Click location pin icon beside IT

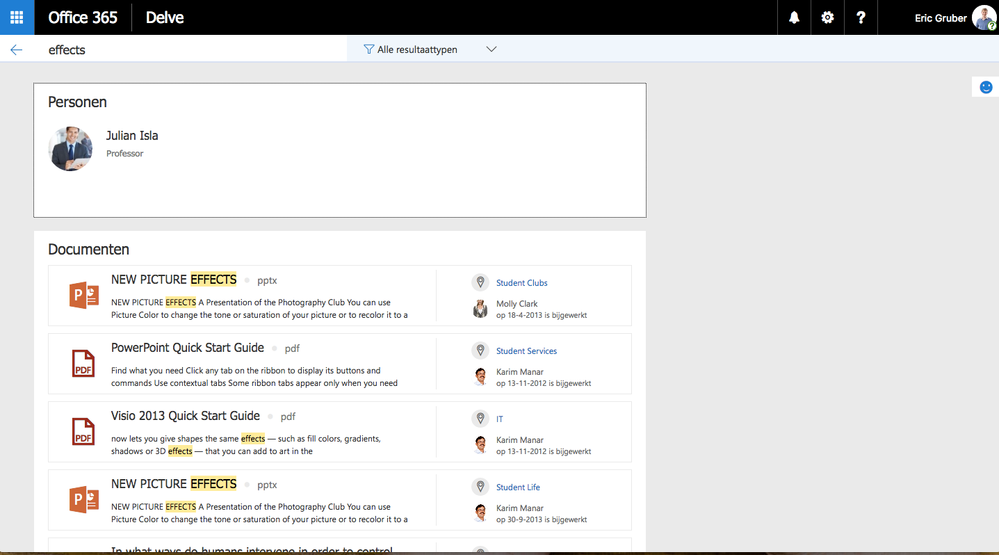pos(480,418)
